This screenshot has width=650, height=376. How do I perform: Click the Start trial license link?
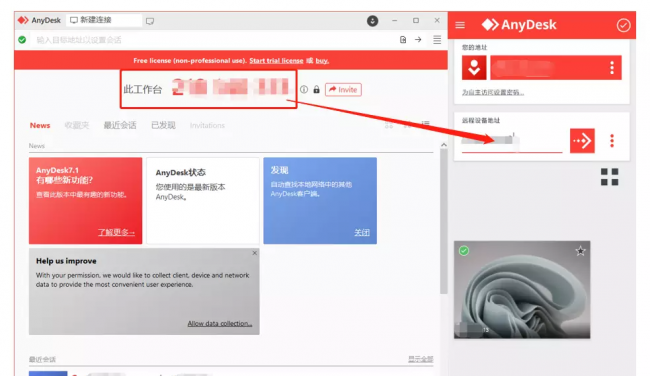click(x=276, y=61)
